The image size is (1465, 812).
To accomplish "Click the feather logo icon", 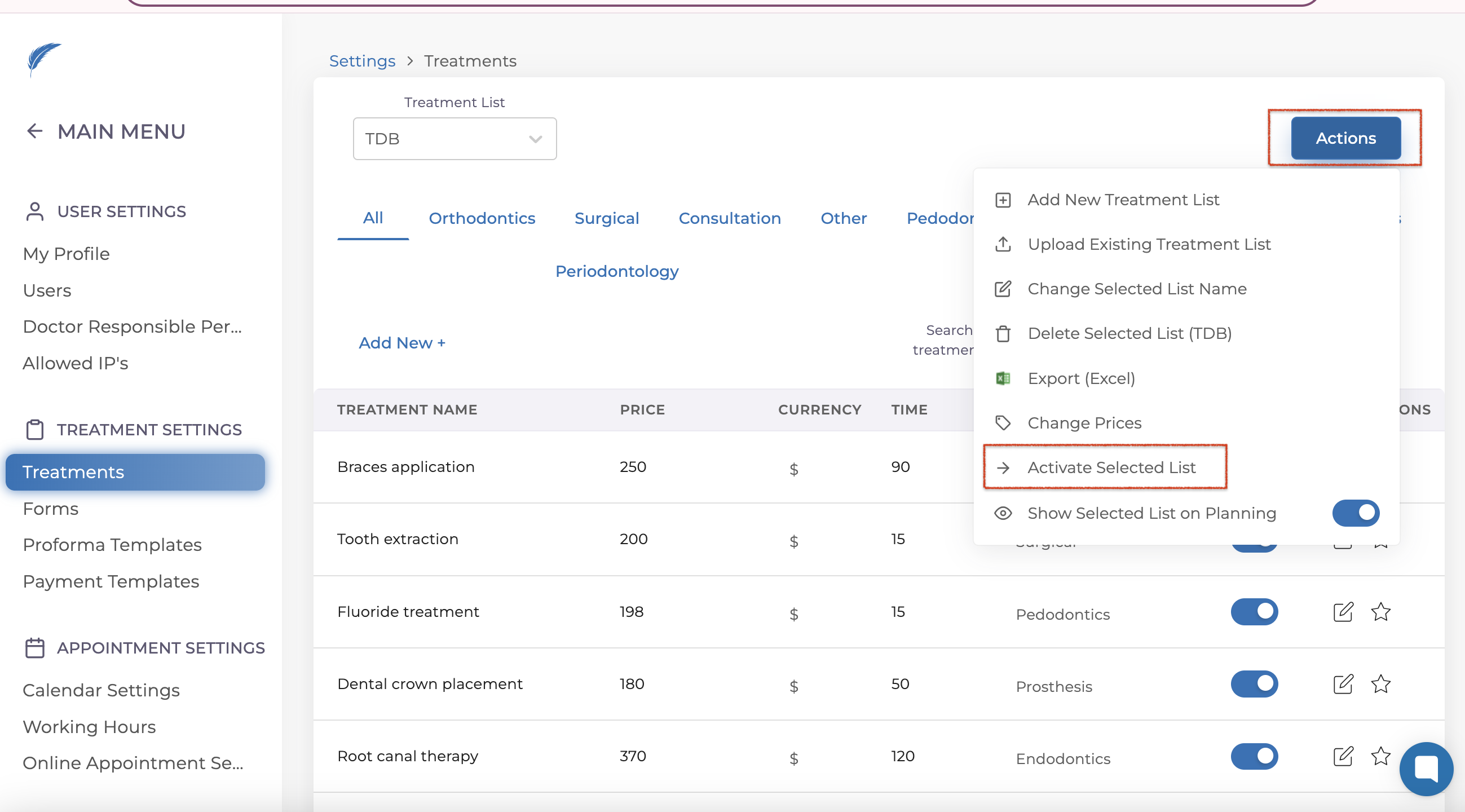I will (x=44, y=58).
